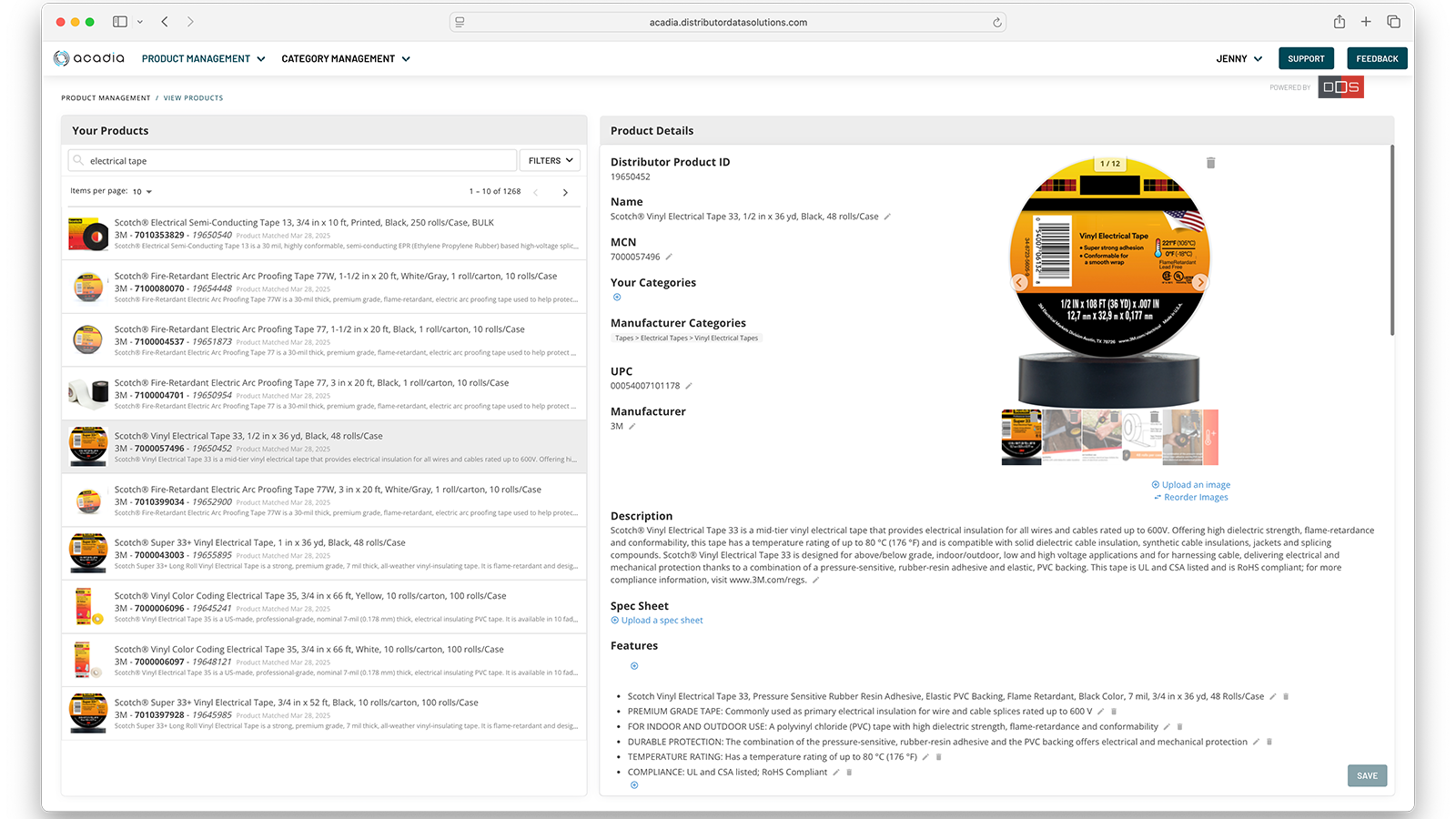The width and height of the screenshot is (1456, 819).
Task: Change the items per page dropdown
Action: tap(142, 191)
